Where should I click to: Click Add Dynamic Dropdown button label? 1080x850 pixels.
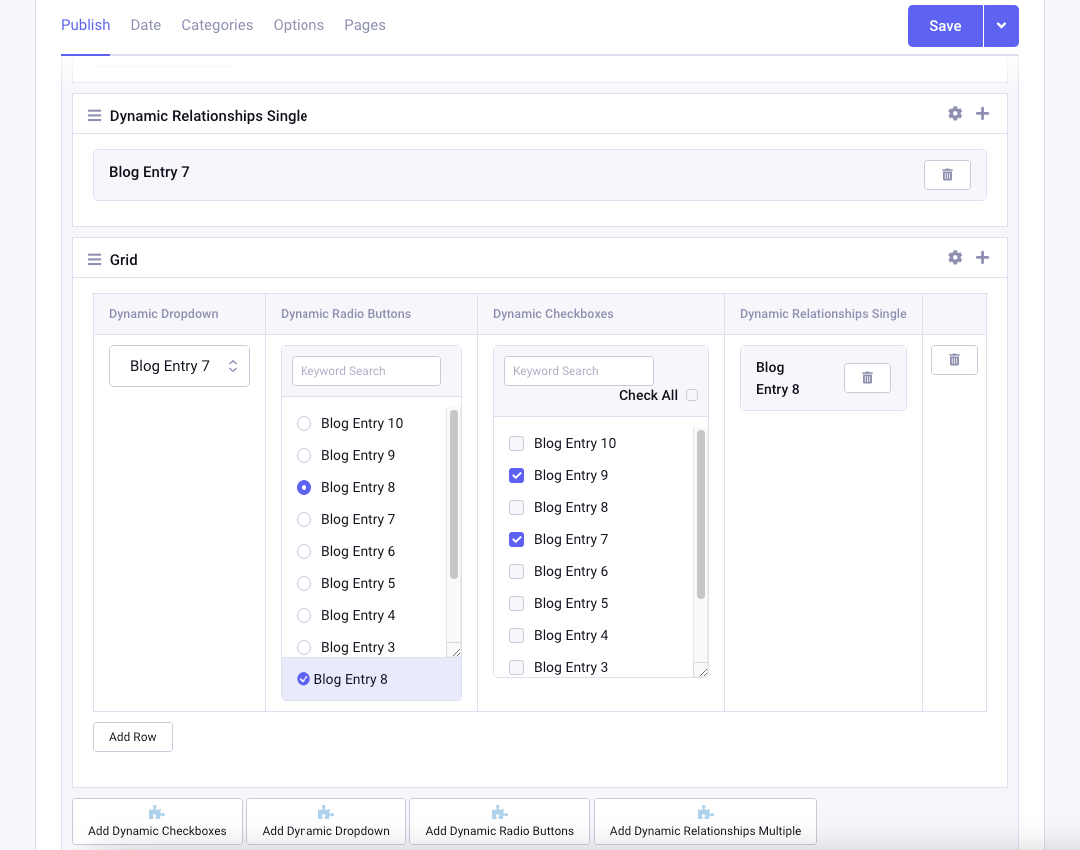[326, 831]
